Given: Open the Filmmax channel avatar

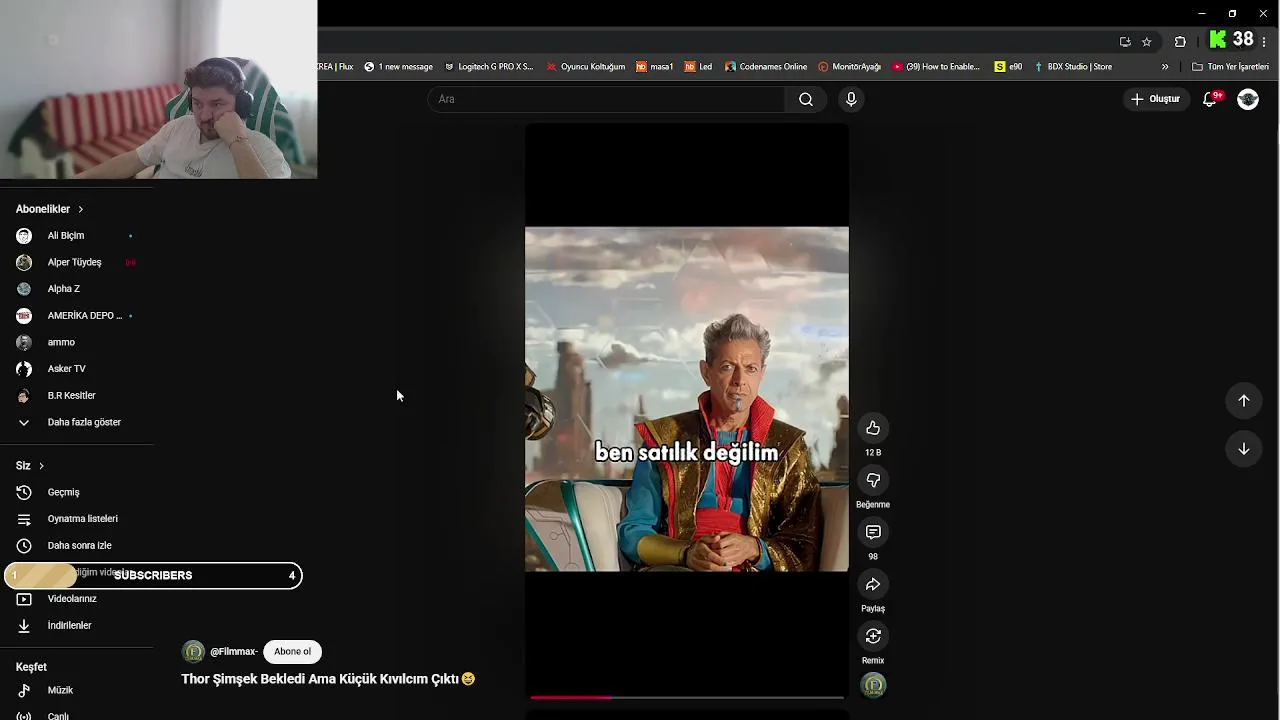Looking at the screenshot, I should click(x=193, y=651).
